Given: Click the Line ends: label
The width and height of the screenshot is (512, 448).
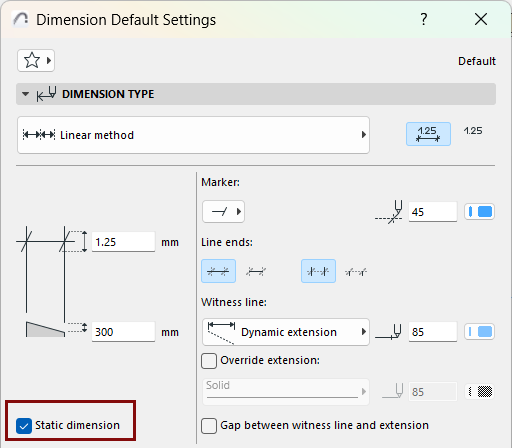Looking at the screenshot, I should 227,242.
